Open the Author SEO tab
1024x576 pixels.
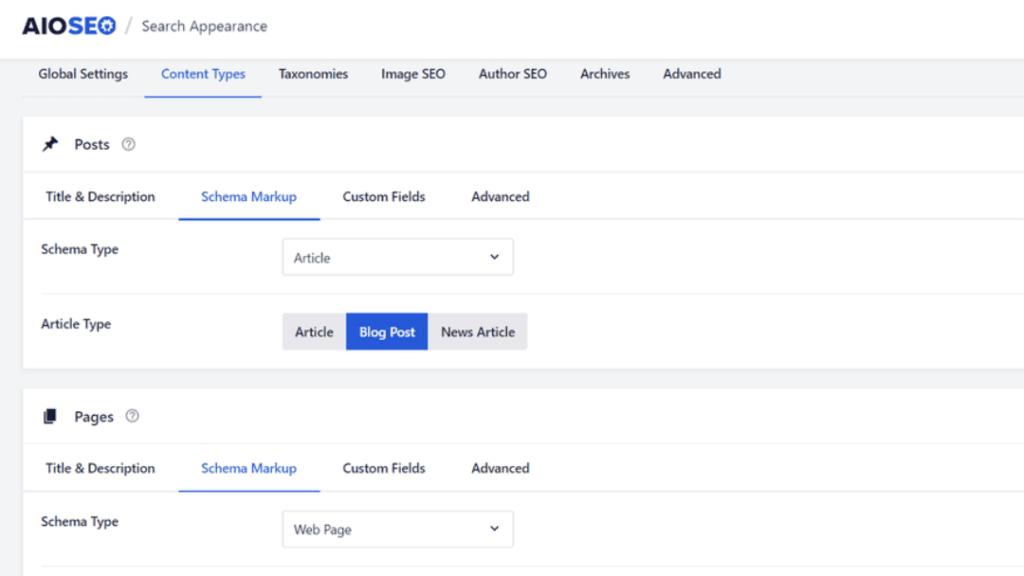pyautogui.click(x=513, y=74)
